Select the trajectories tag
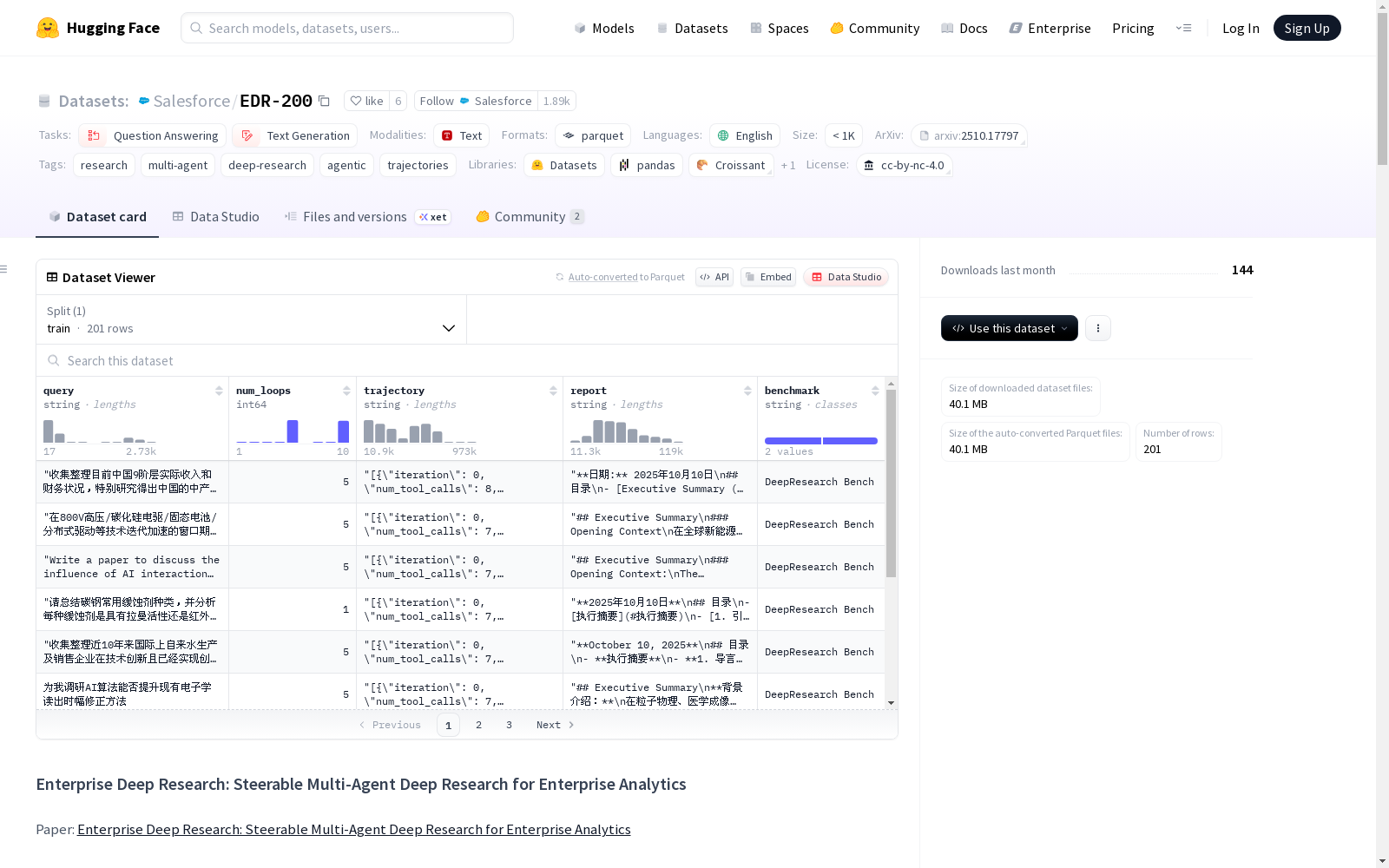1389x868 pixels. click(418, 165)
